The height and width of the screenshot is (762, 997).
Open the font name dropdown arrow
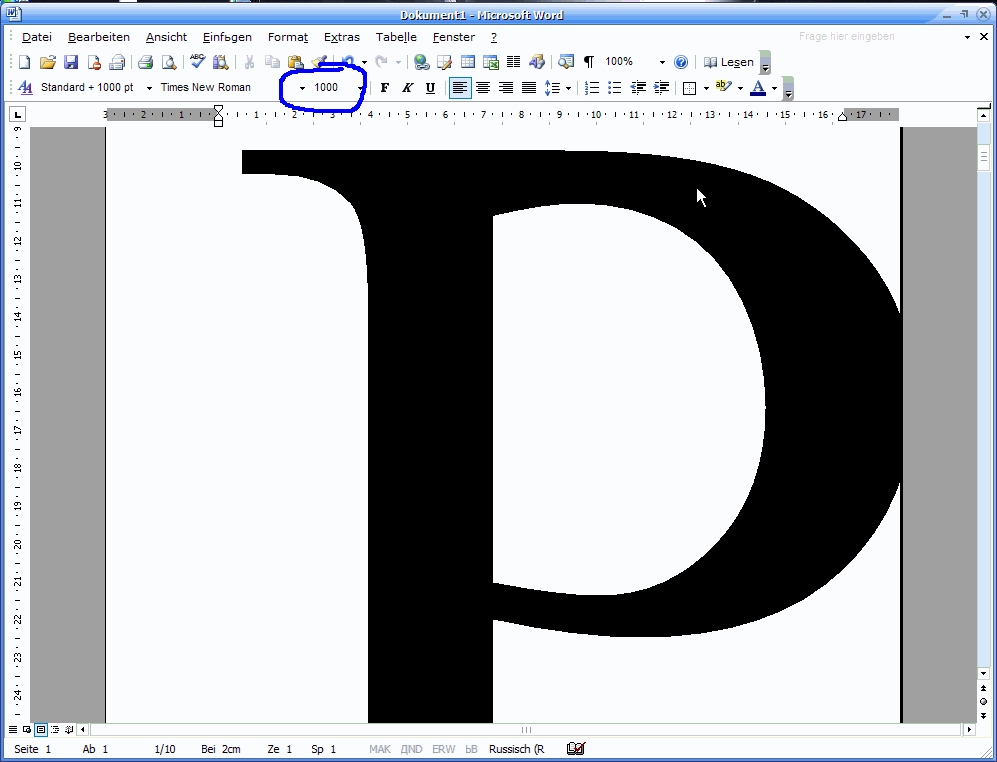(x=302, y=88)
